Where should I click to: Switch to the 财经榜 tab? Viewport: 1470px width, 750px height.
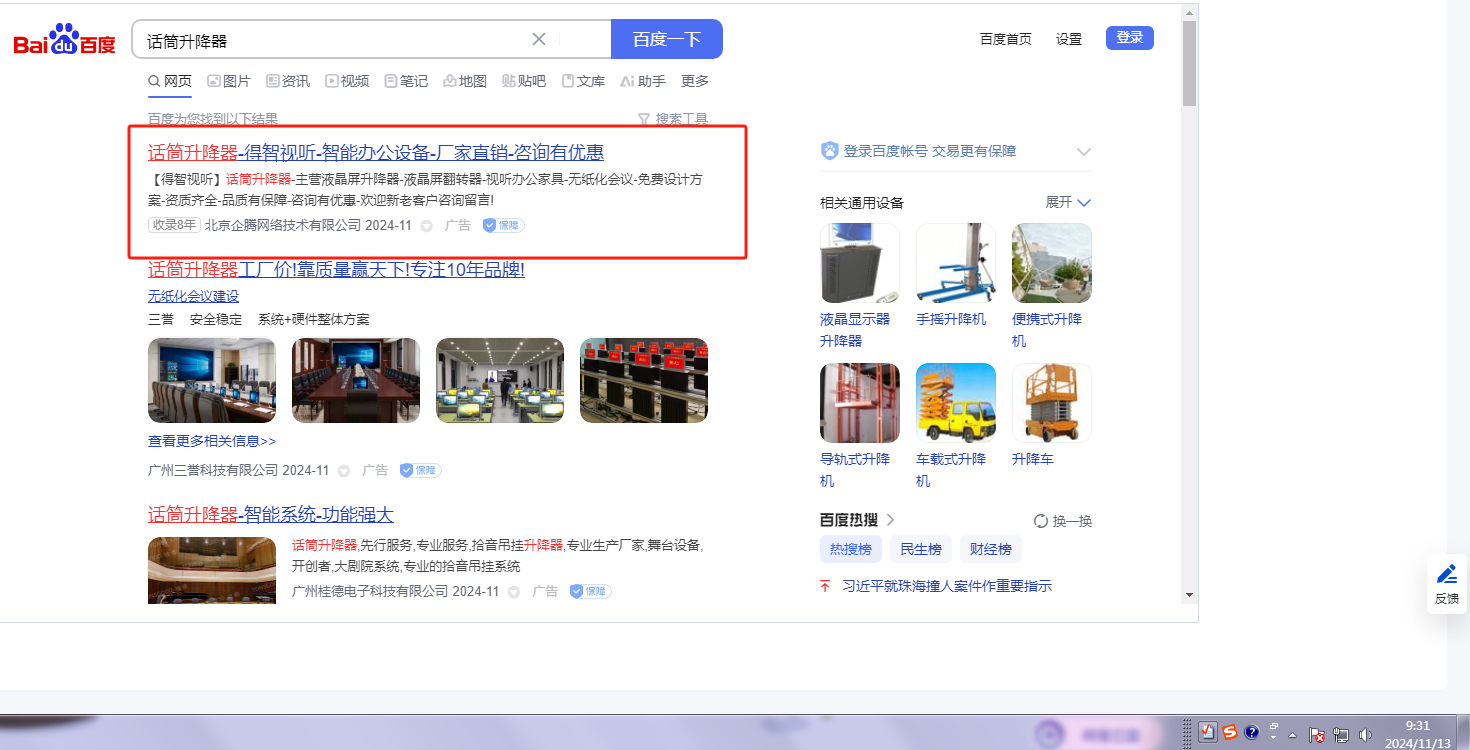(x=991, y=549)
